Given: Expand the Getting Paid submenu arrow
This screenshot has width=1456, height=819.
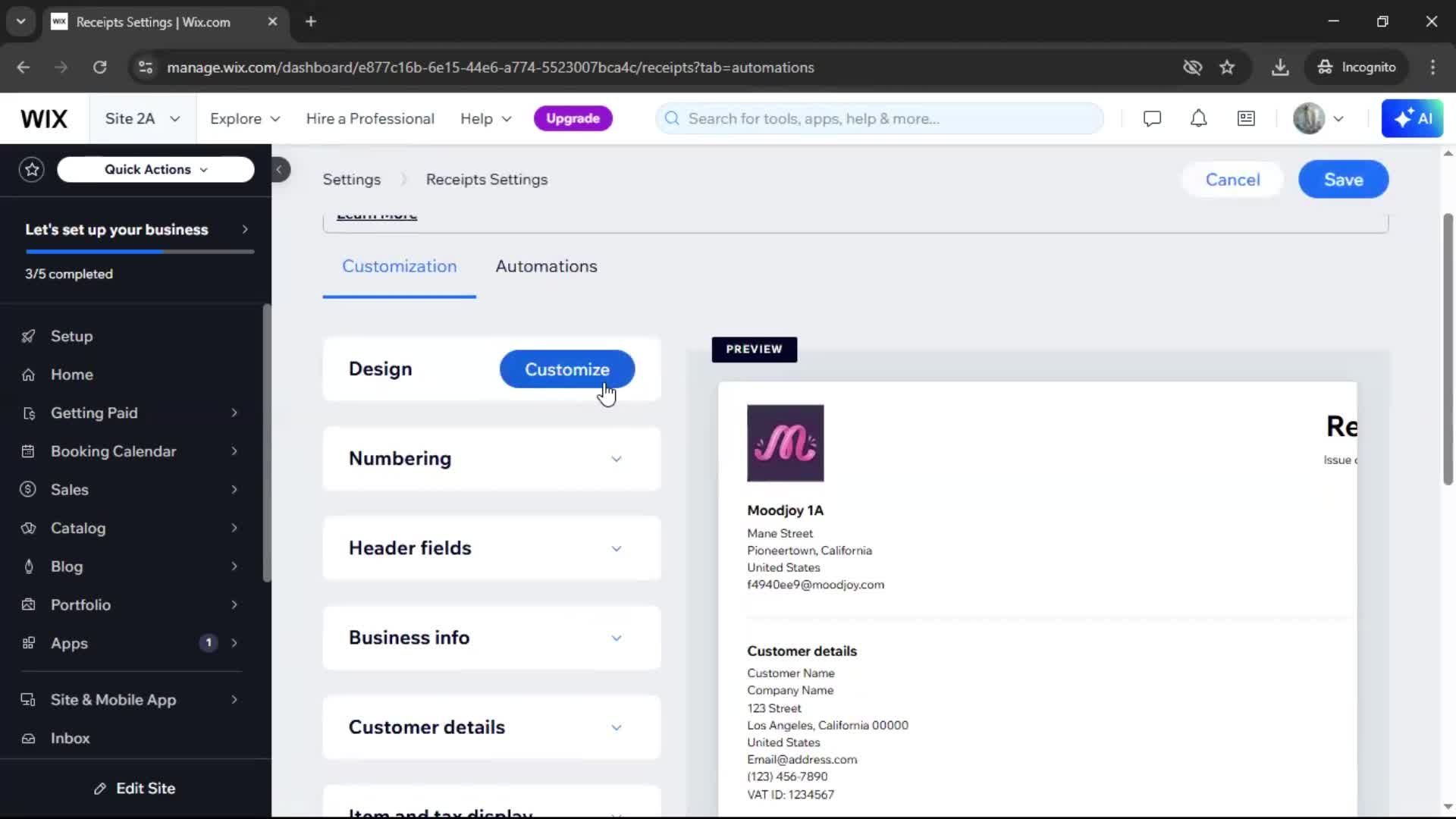Looking at the screenshot, I should click(x=234, y=413).
